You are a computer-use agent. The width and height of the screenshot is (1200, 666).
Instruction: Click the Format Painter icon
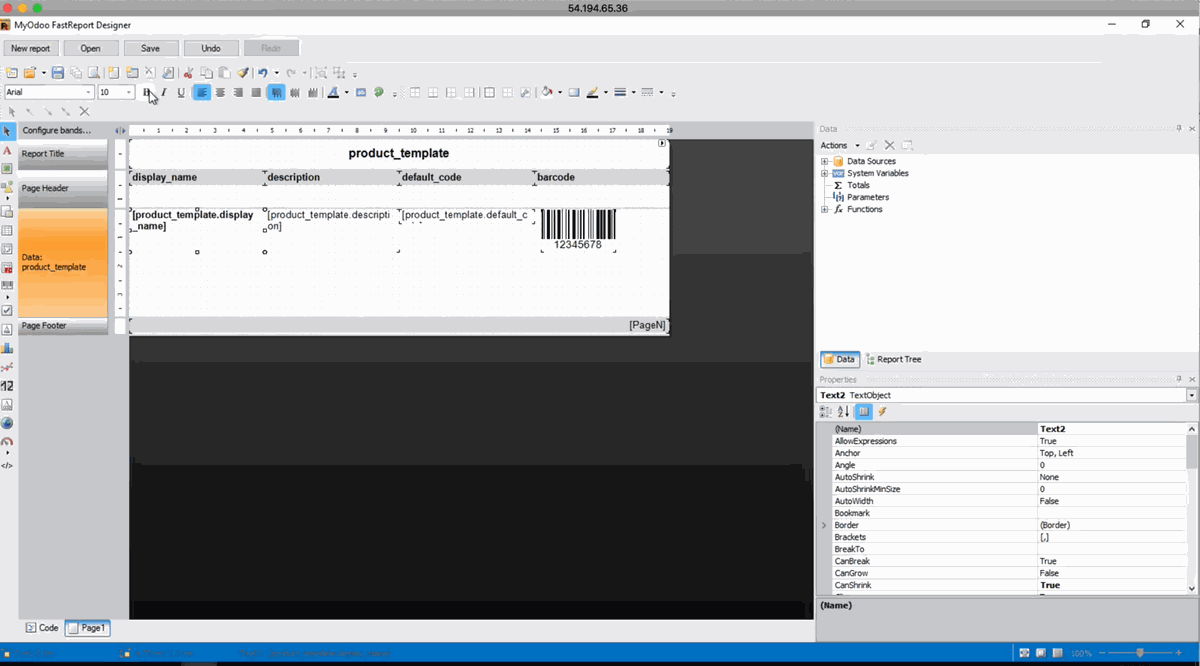click(243, 72)
